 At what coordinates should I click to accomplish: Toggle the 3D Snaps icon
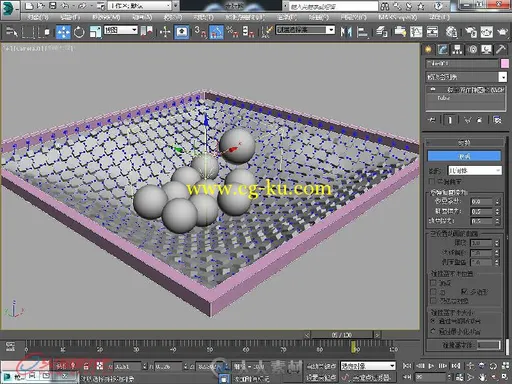click(x=200, y=32)
